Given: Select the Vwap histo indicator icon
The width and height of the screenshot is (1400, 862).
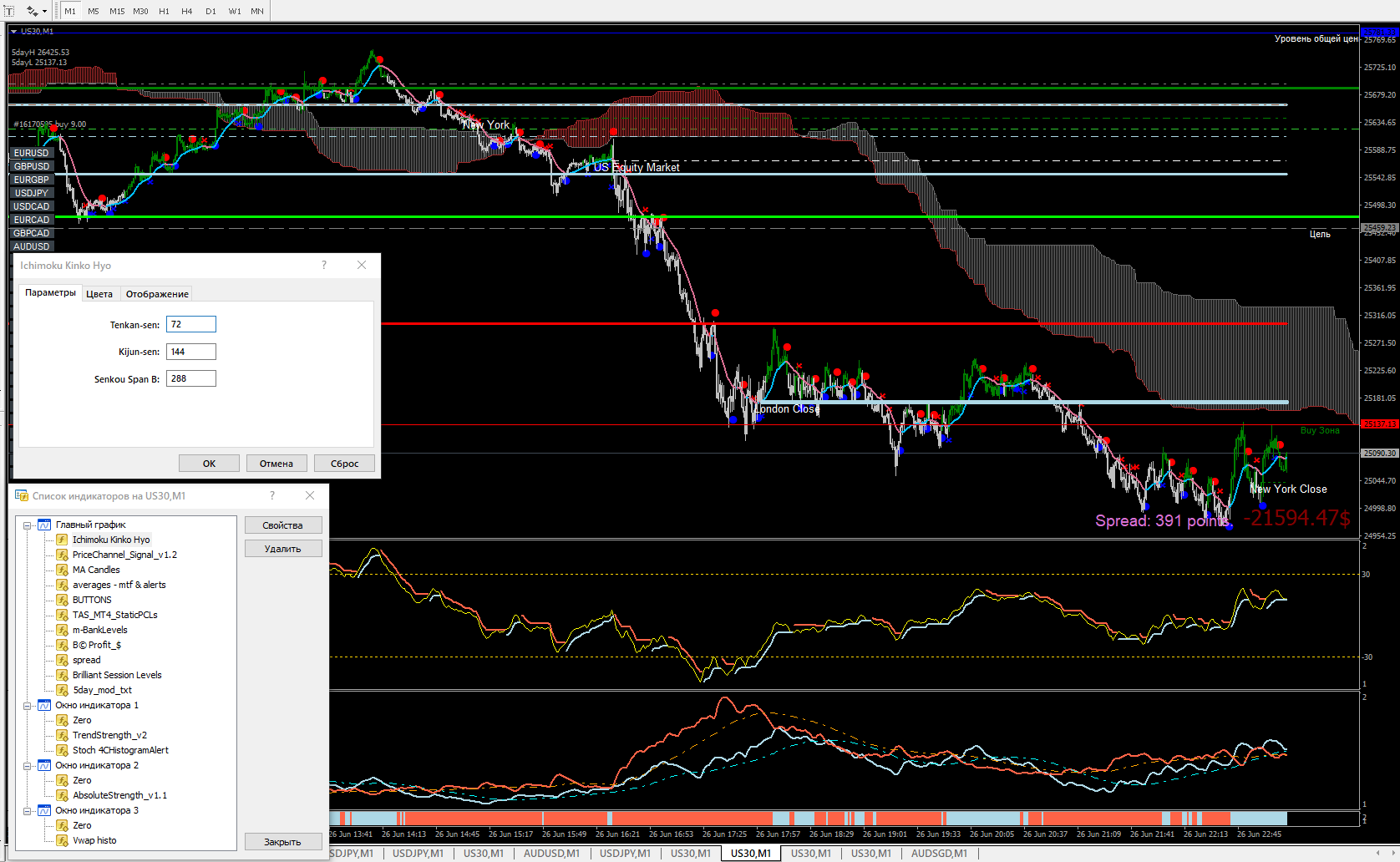Looking at the screenshot, I should coord(62,840).
